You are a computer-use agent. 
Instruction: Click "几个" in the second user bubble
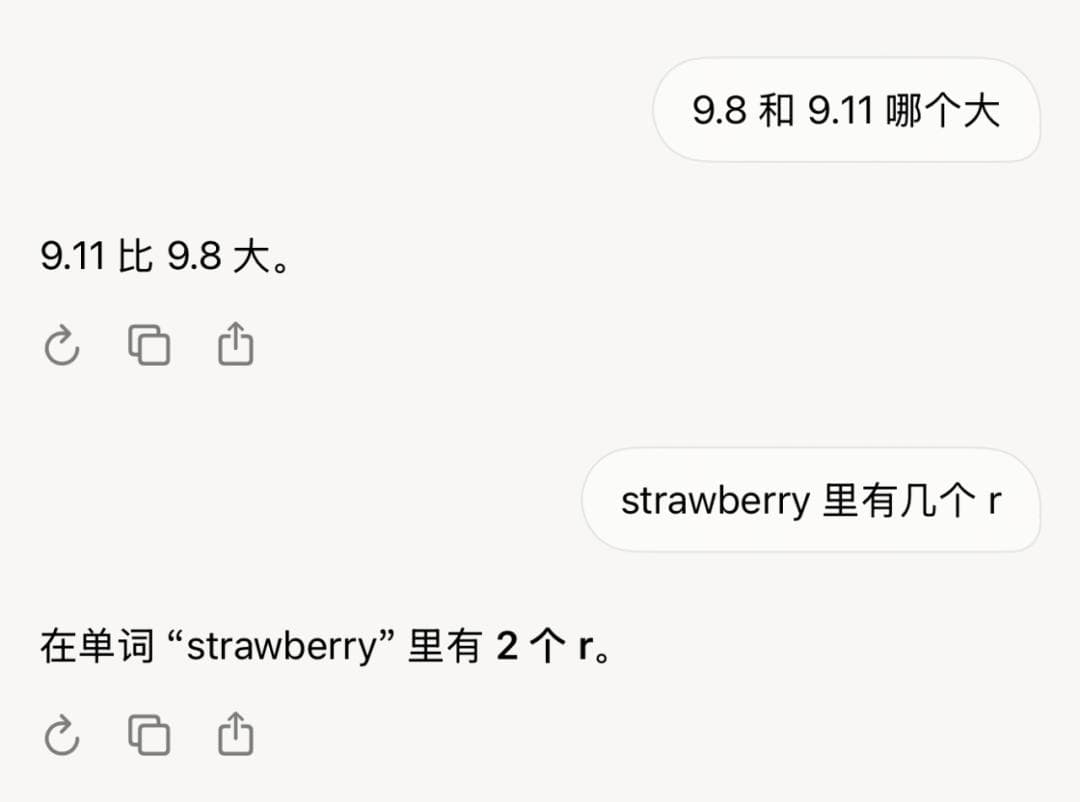936,501
